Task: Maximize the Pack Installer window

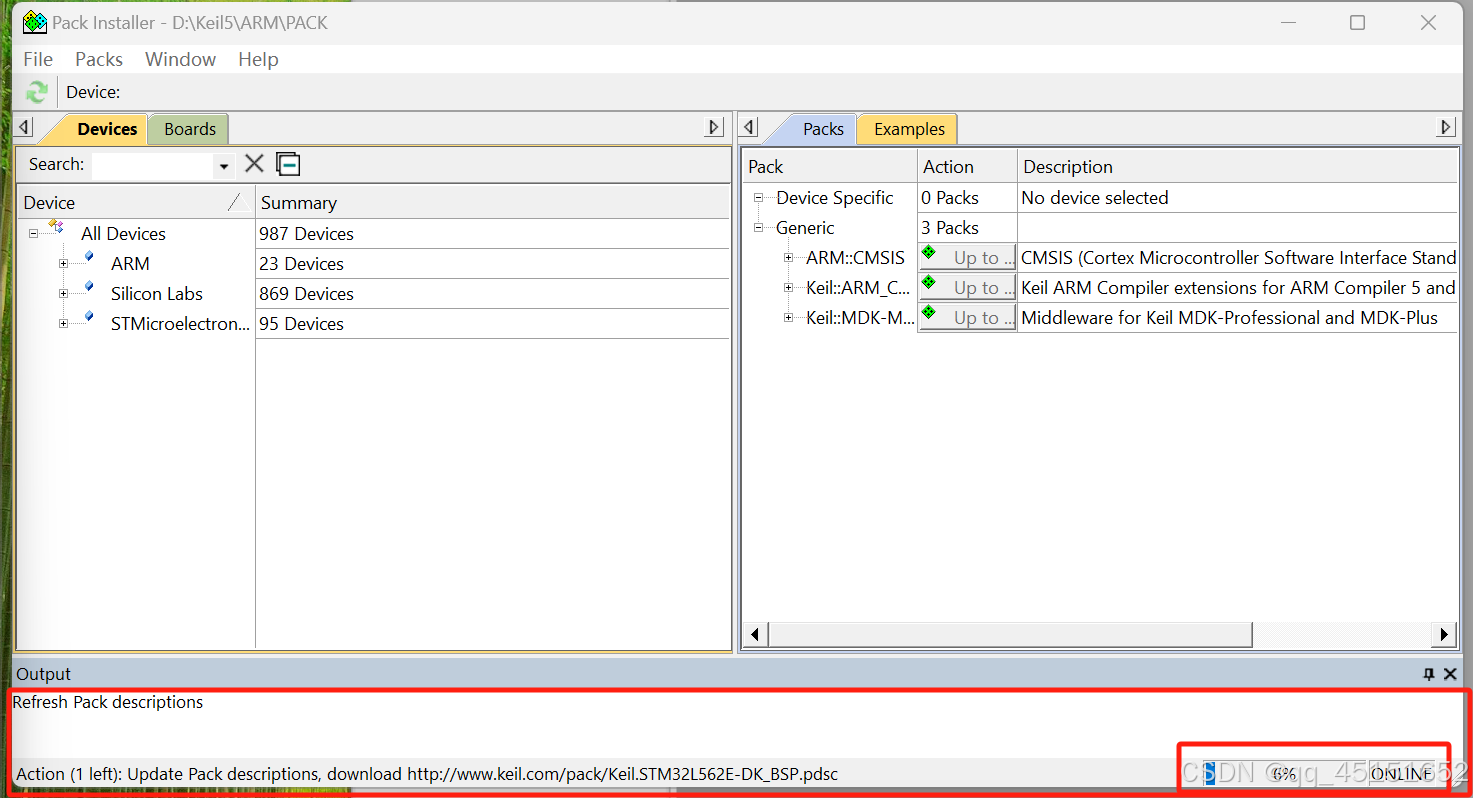Action: coord(1357,22)
